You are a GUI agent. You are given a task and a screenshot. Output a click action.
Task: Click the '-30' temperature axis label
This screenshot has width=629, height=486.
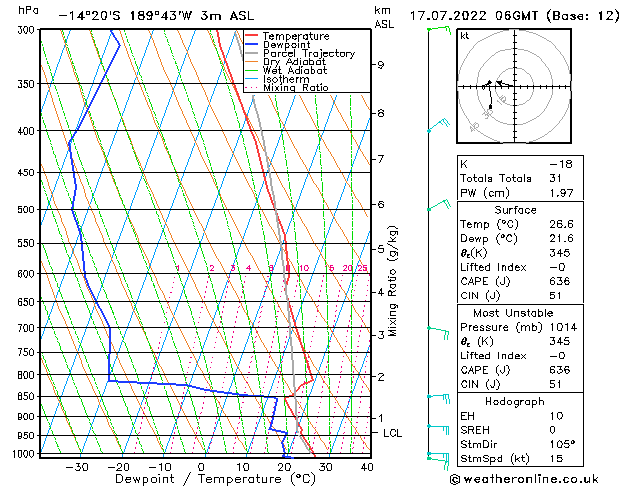coord(77,467)
